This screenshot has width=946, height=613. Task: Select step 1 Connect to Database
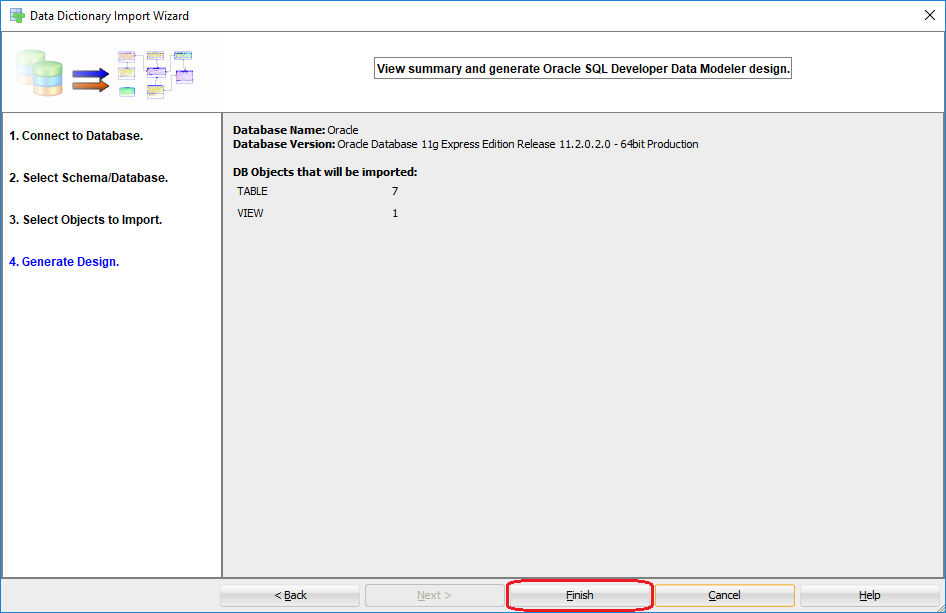tap(76, 136)
